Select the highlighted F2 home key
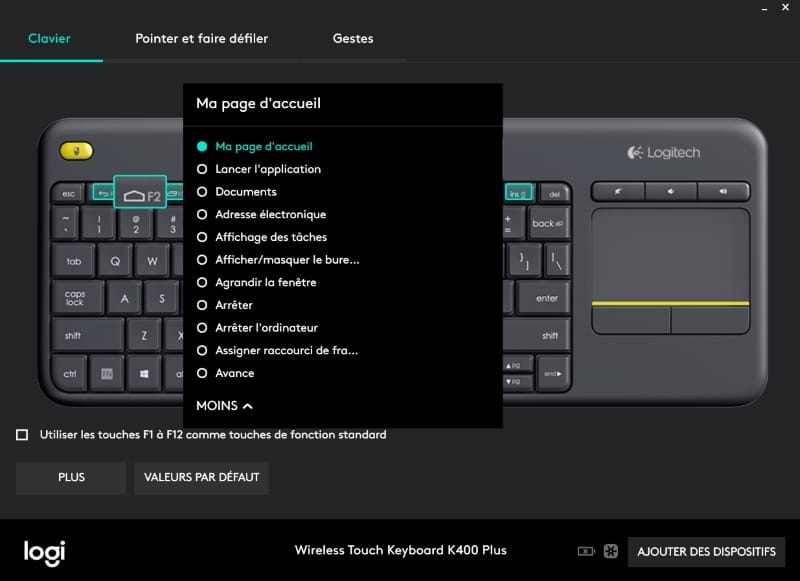Viewport: 800px width, 581px height. click(140, 192)
